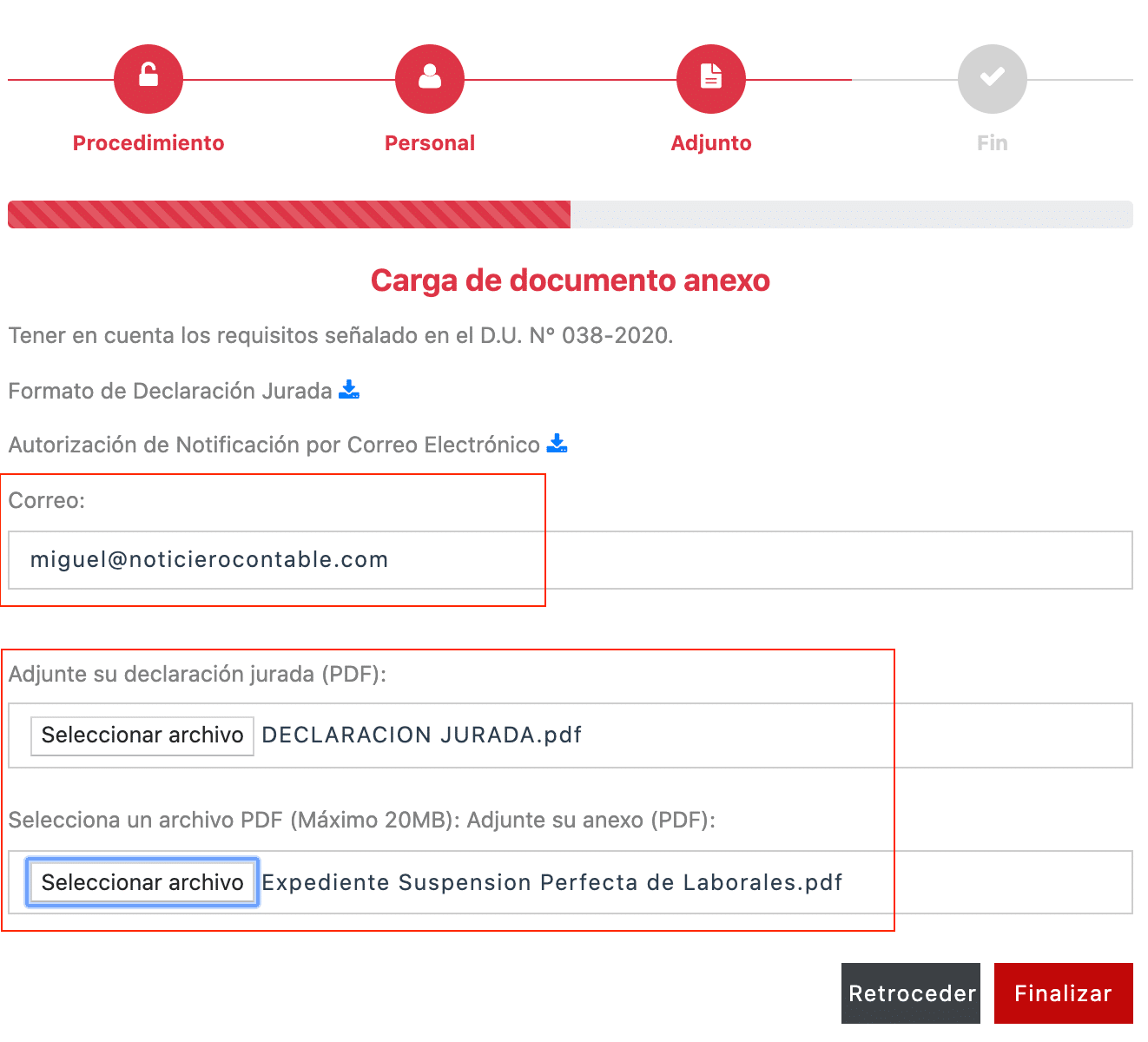
Task: Click the red striped progress bar
Action: point(289,214)
